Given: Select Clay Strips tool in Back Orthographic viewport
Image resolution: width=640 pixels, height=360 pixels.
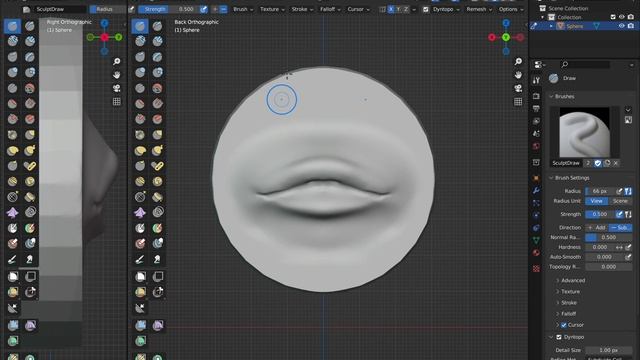Looking at the screenshot, I should (158, 41).
